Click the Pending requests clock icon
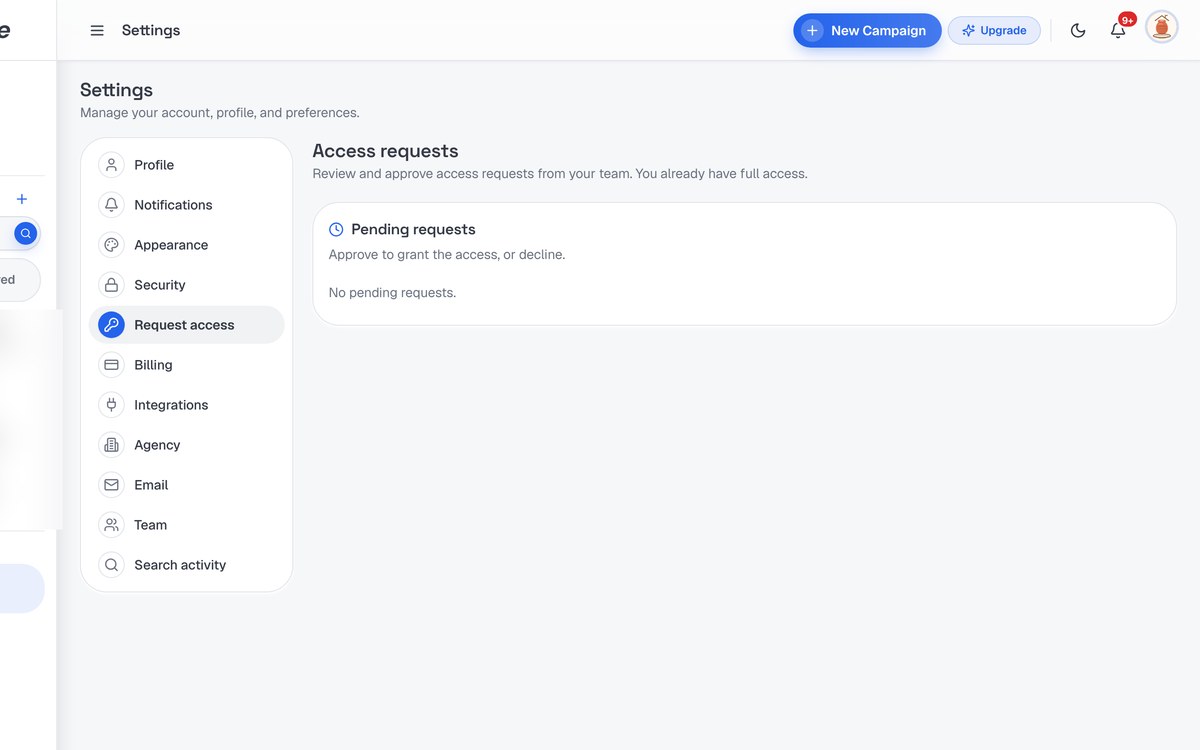The height and width of the screenshot is (750, 1200). [336, 230]
